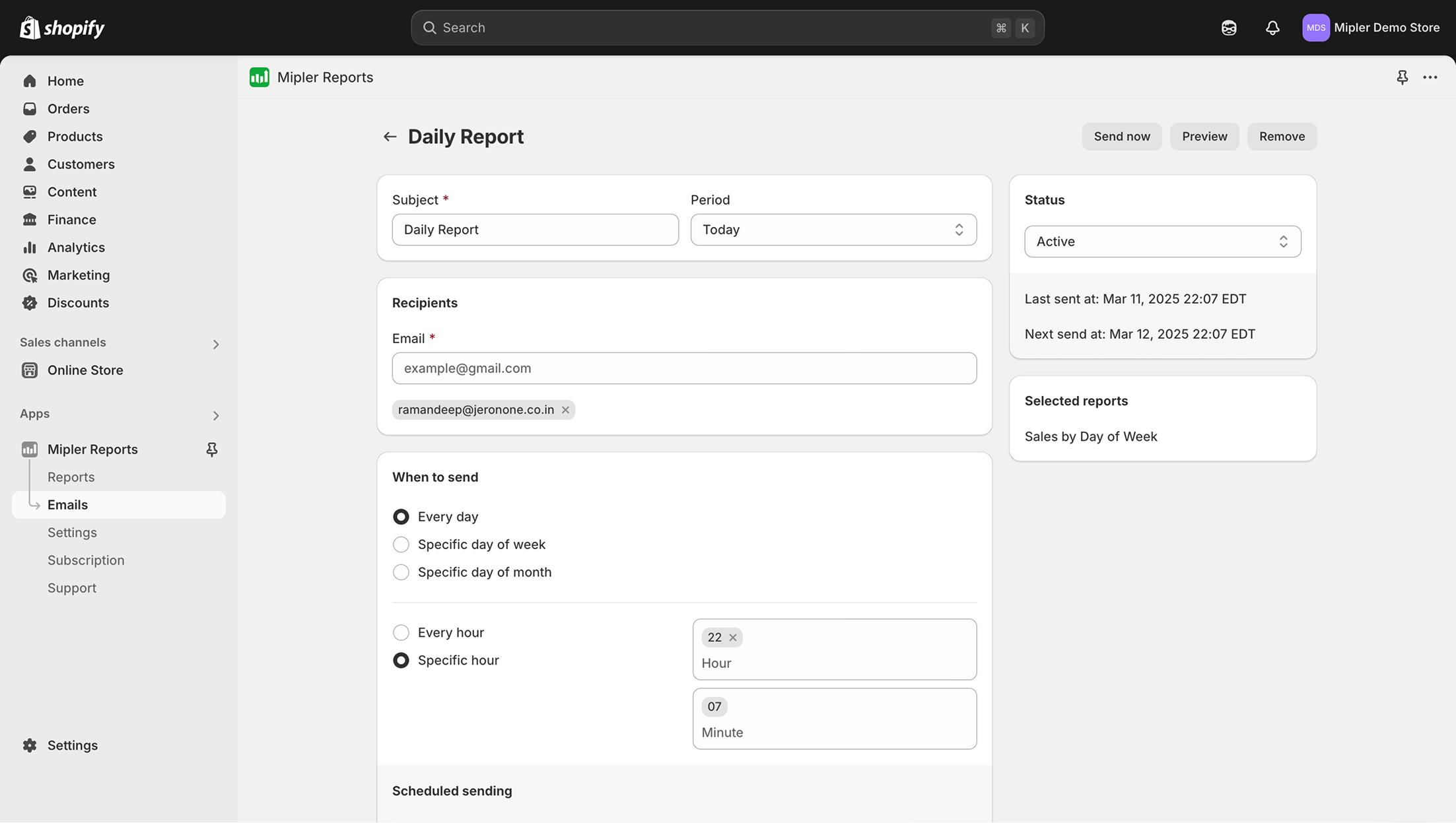Unpin Mipler Reports in the sidebar
Image resolution: width=1456 pixels, height=823 pixels.
click(211, 449)
